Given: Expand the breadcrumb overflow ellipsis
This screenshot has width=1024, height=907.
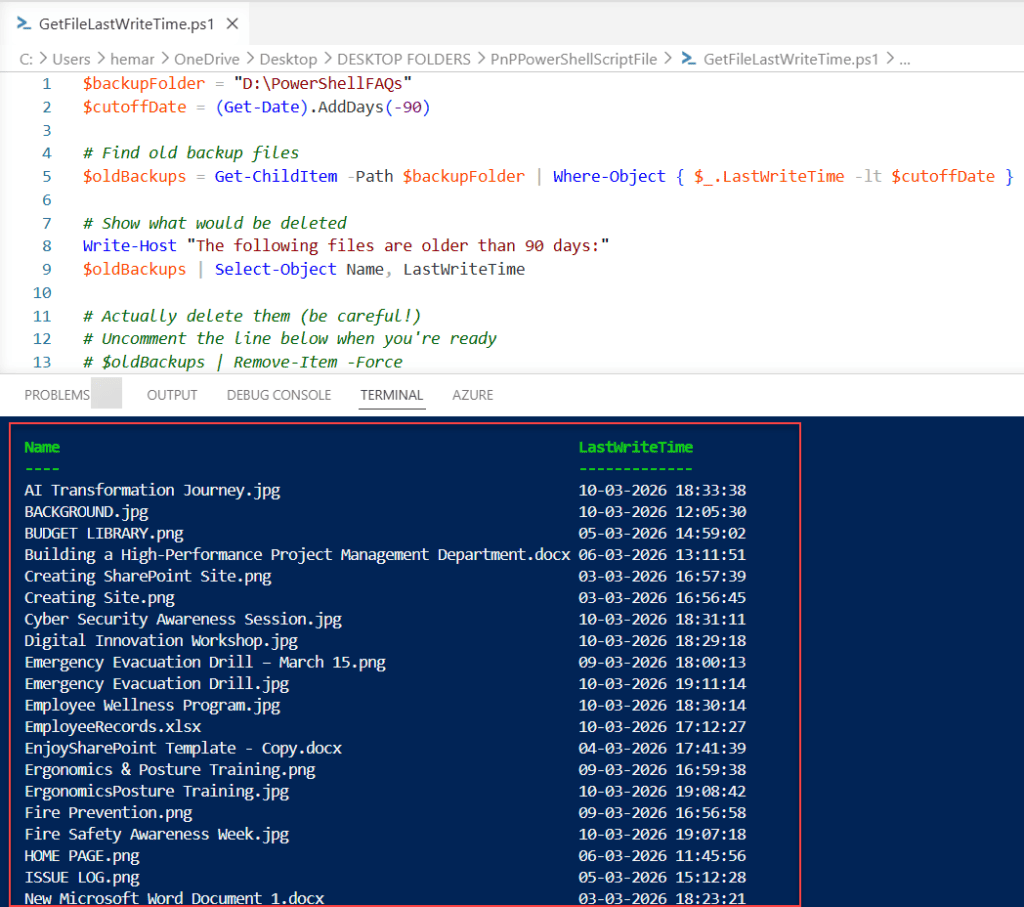Looking at the screenshot, I should 904,59.
